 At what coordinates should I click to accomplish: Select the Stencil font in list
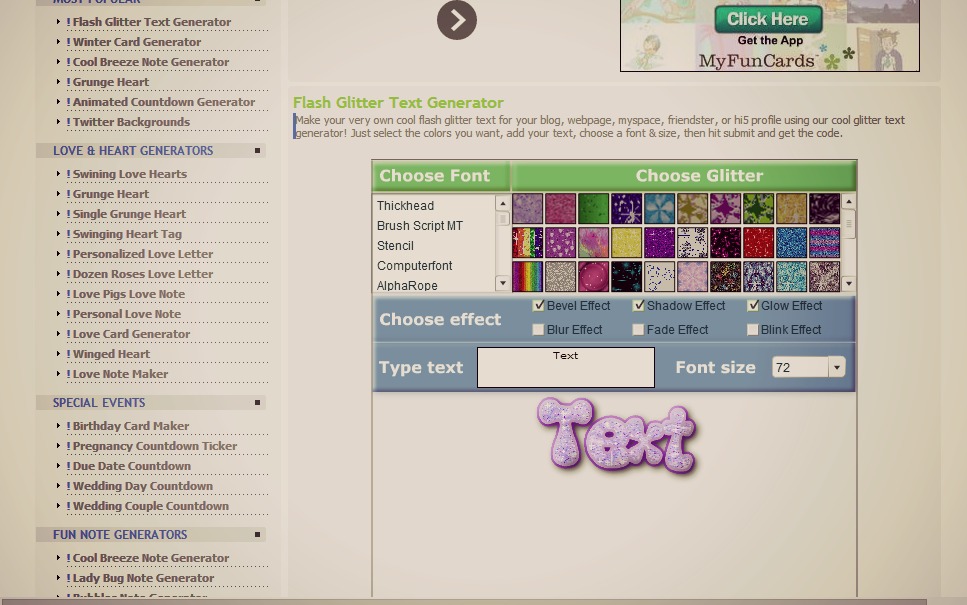click(x=395, y=246)
